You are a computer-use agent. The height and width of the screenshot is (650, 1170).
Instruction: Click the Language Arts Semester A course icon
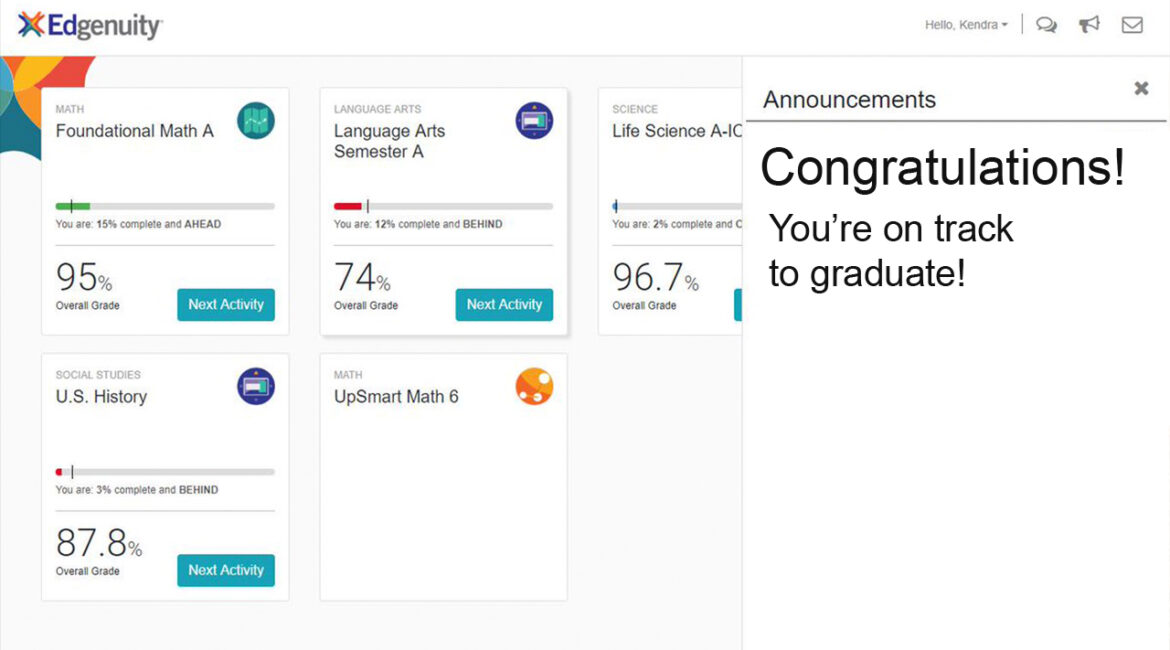pos(534,121)
